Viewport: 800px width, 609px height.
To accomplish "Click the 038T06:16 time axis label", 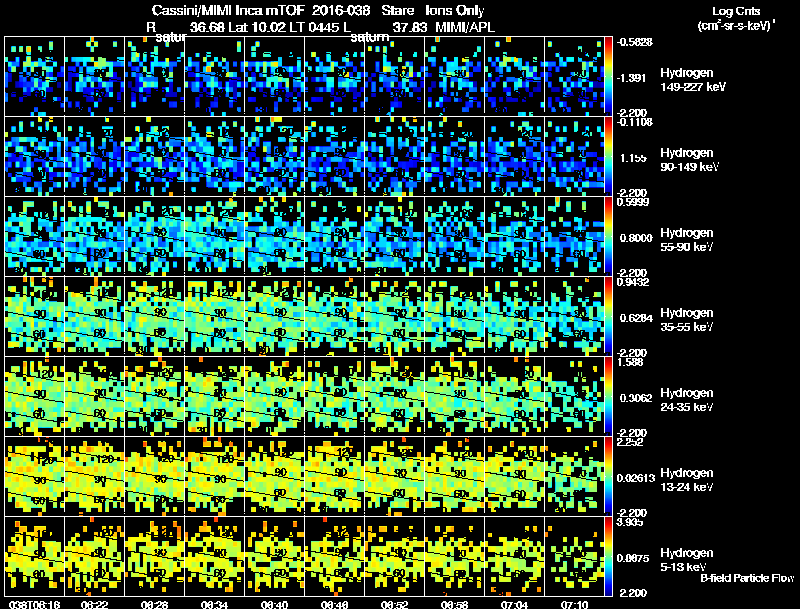I will [34, 605].
